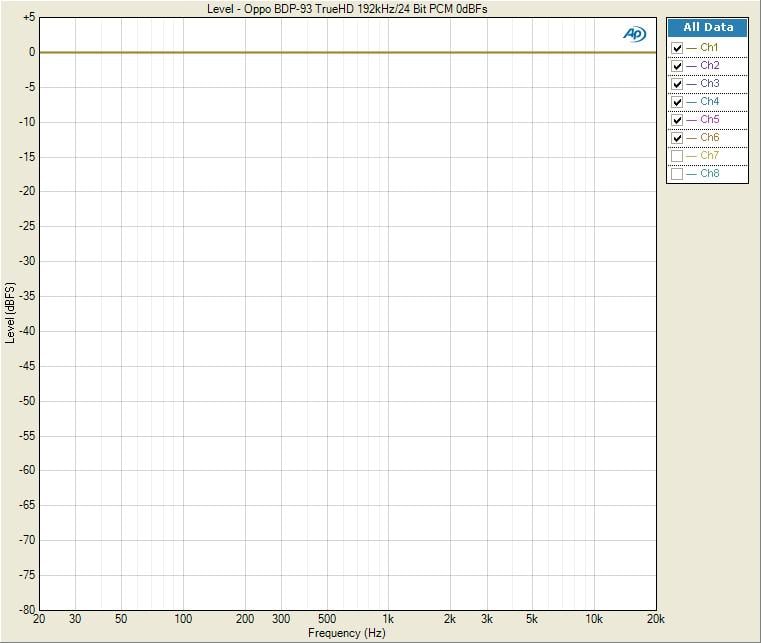761x643 pixels.
Task: Click the -40 level axis tick label
Action: (x=27, y=331)
